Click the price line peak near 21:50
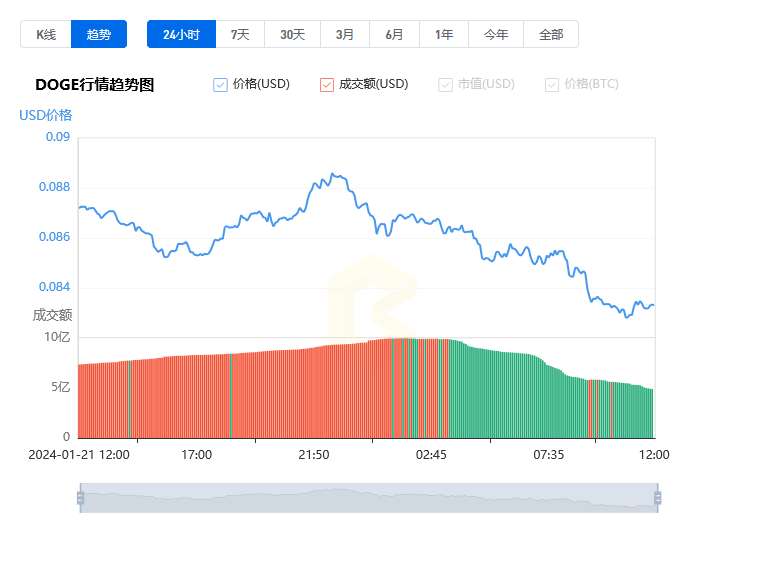Image resolution: width=780 pixels, height=563 pixels. click(333, 175)
